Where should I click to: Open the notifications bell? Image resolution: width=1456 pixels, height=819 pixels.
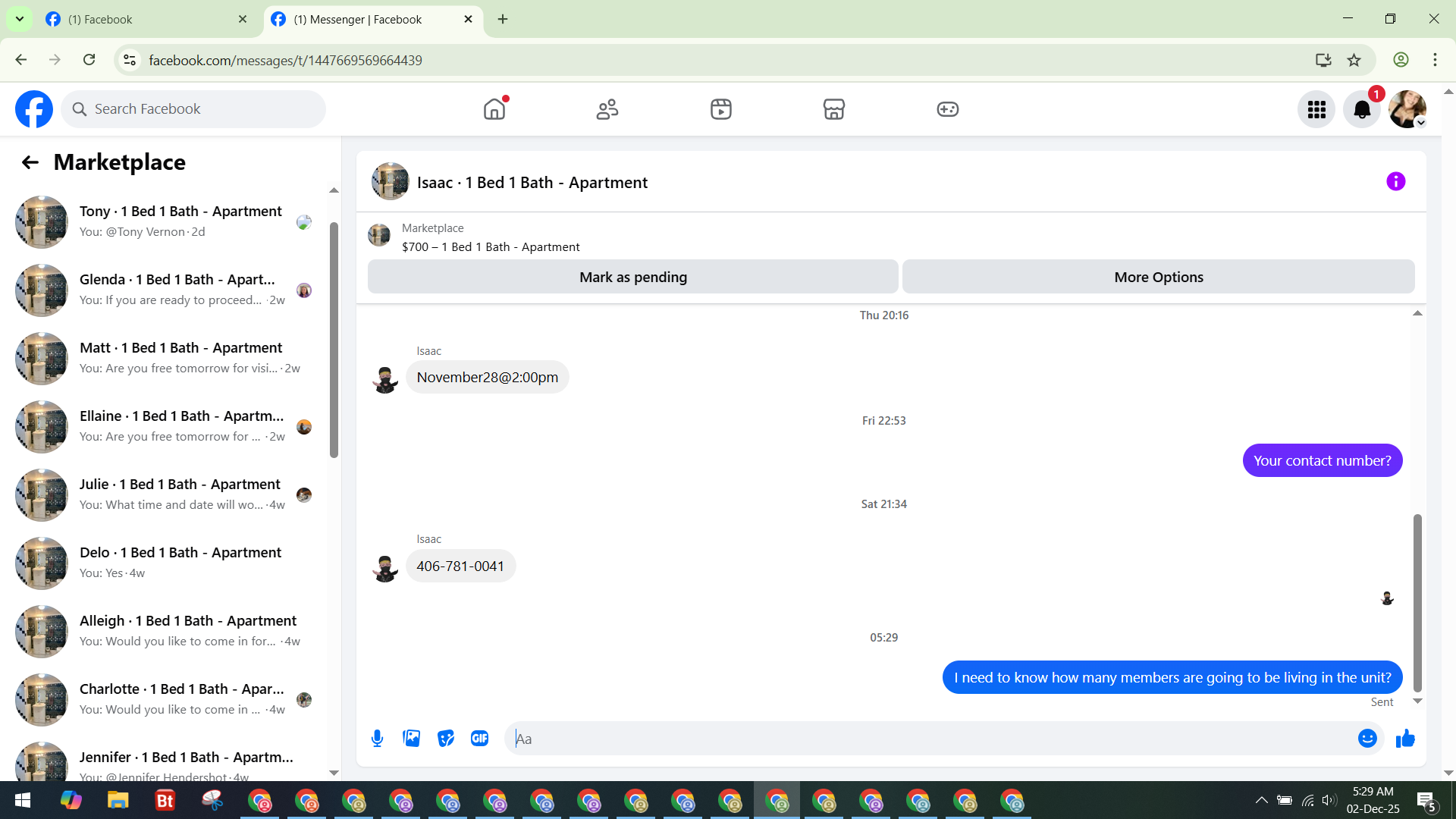[1362, 110]
